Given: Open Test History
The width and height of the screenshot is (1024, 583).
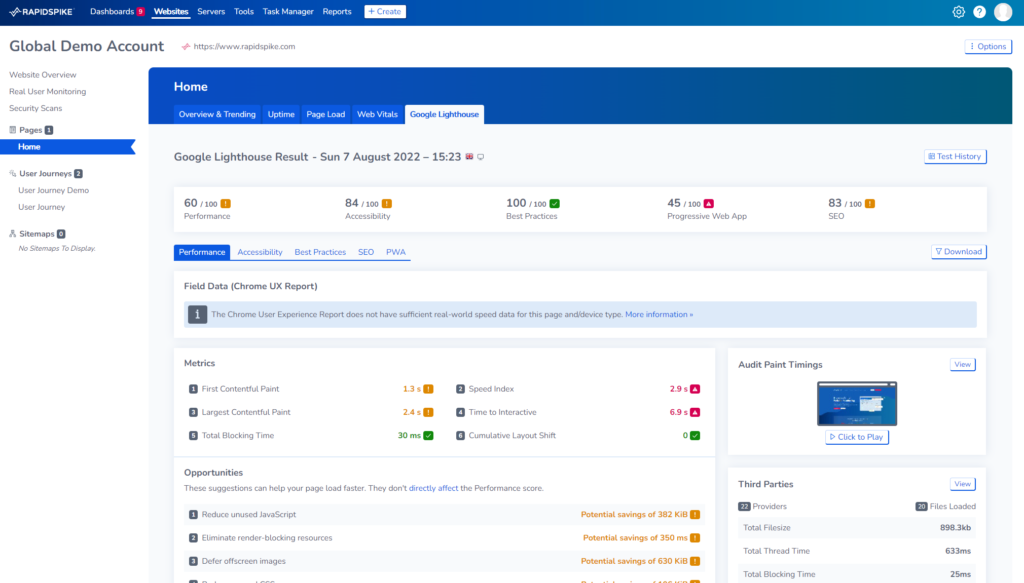Looking at the screenshot, I should (x=955, y=157).
